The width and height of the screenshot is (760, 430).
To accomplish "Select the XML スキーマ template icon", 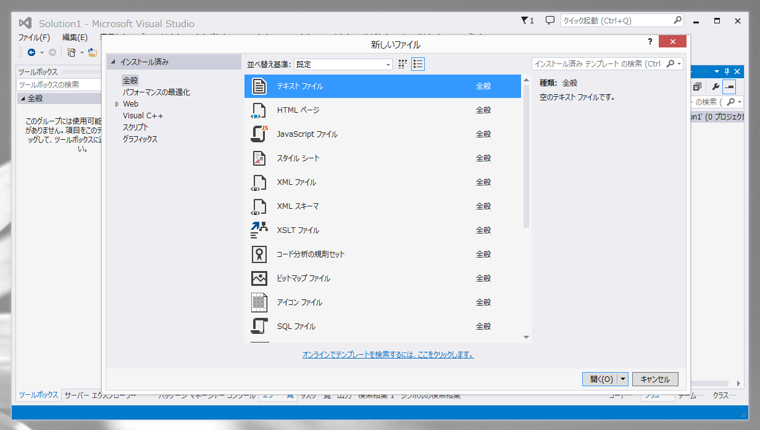I will (x=259, y=207).
